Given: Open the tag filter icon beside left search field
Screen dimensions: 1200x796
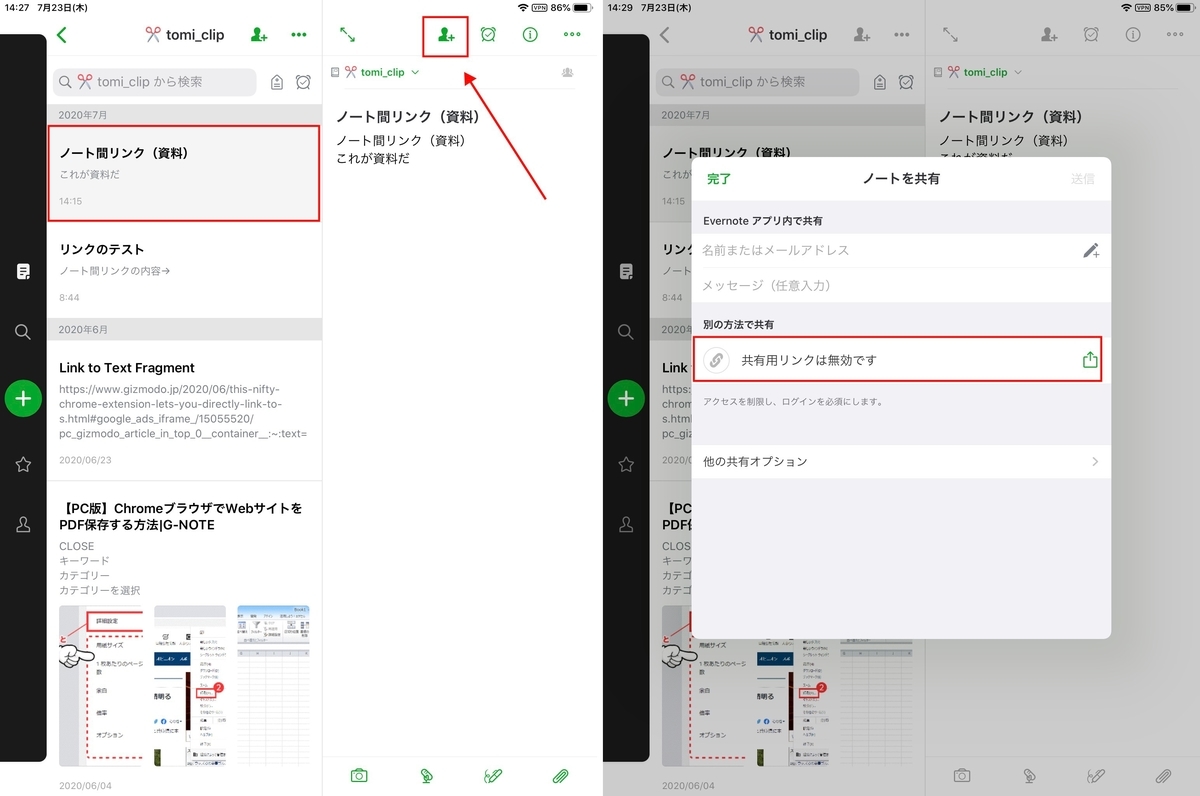Looking at the screenshot, I should click(x=277, y=82).
